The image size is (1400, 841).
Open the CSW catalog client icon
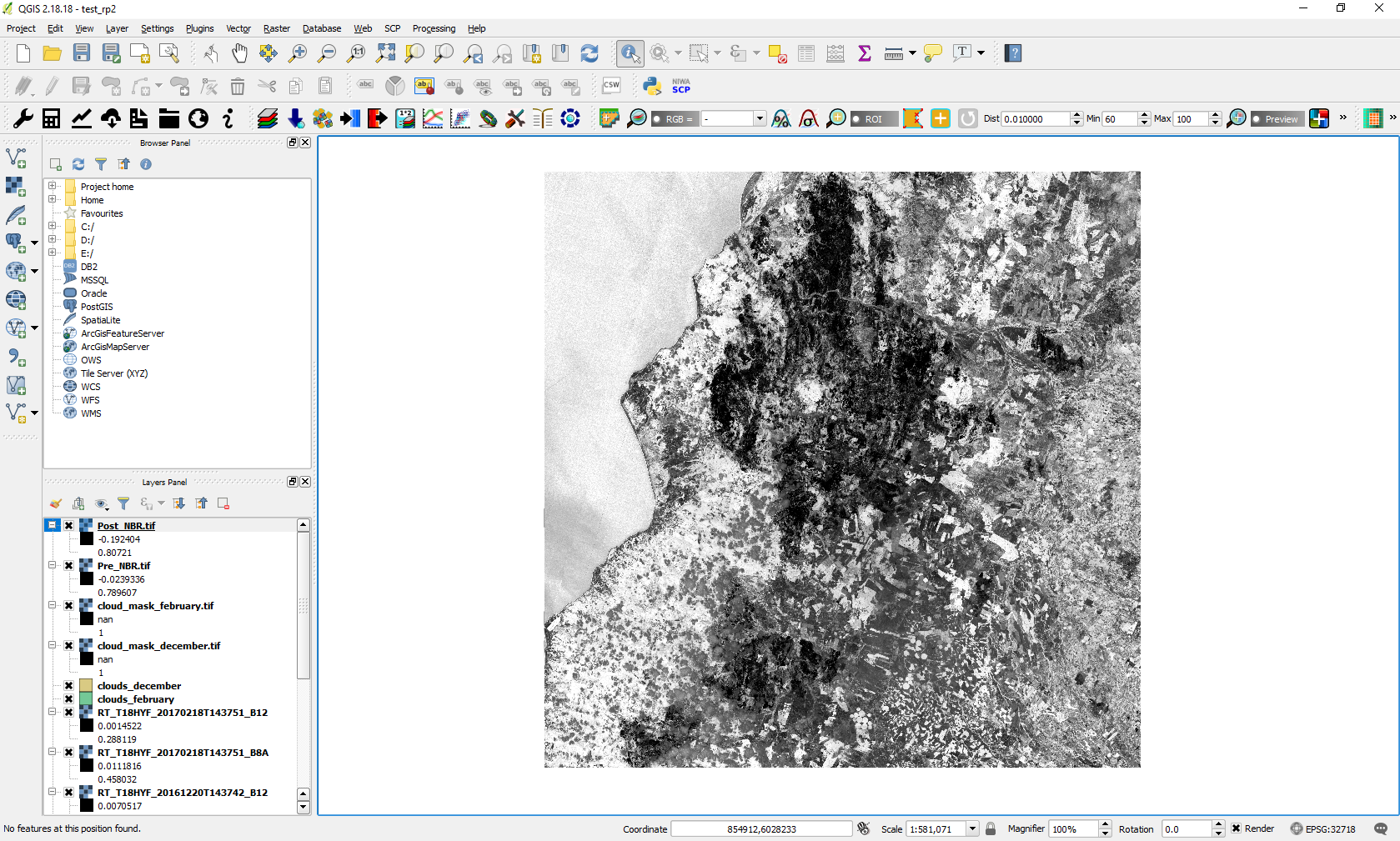coord(611,85)
